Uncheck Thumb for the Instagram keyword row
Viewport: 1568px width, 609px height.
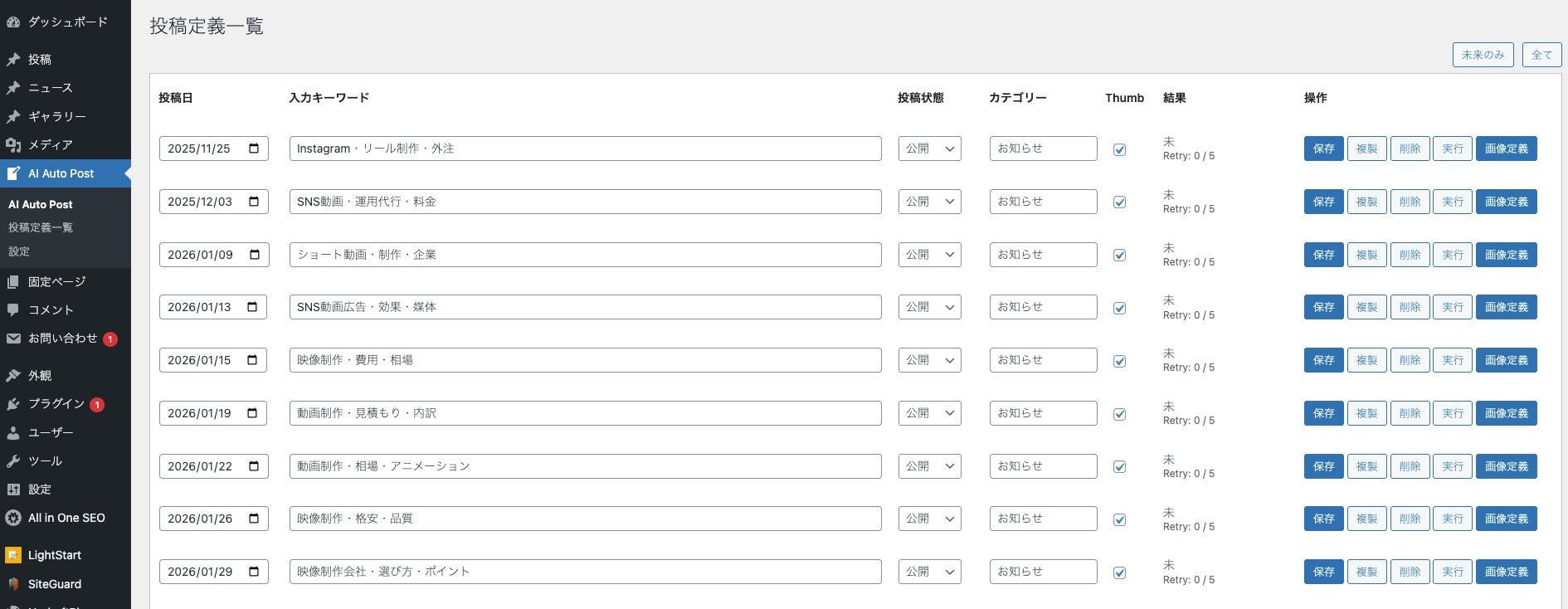pyautogui.click(x=1119, y=150)
